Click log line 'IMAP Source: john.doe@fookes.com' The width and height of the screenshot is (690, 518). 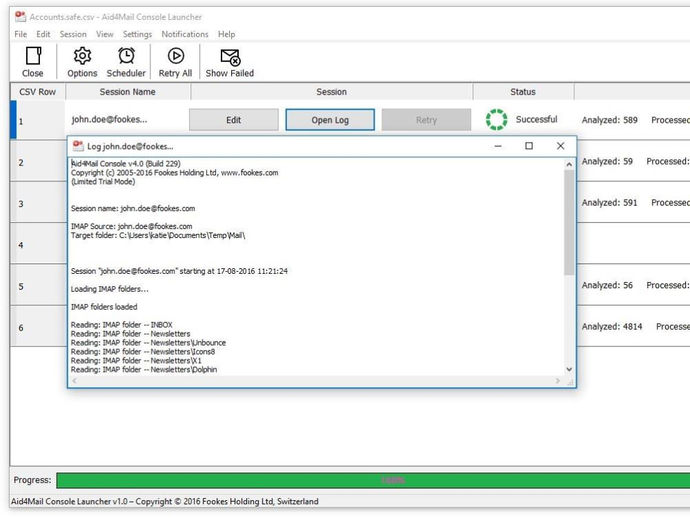[x=132, y=226]
